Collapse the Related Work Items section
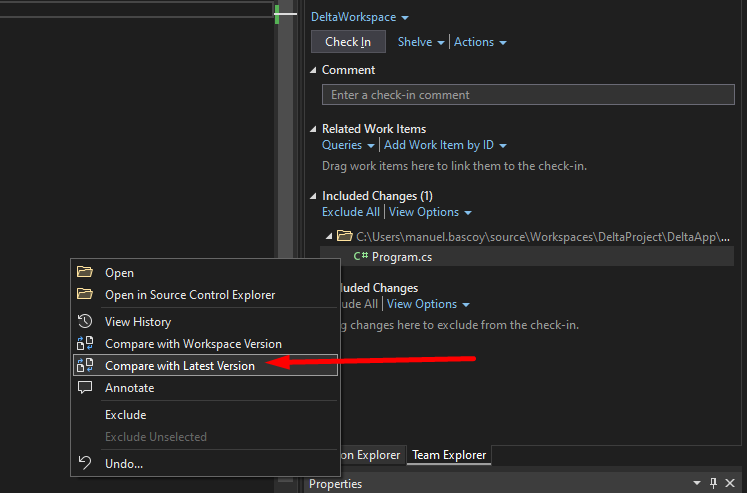The height and width of the screenshot is (493, 747). pos(313,129)
